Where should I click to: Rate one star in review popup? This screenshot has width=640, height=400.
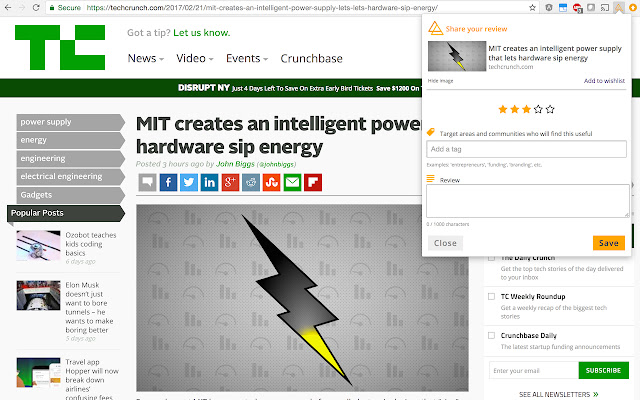pyautogui.click(x=503, y=109)
